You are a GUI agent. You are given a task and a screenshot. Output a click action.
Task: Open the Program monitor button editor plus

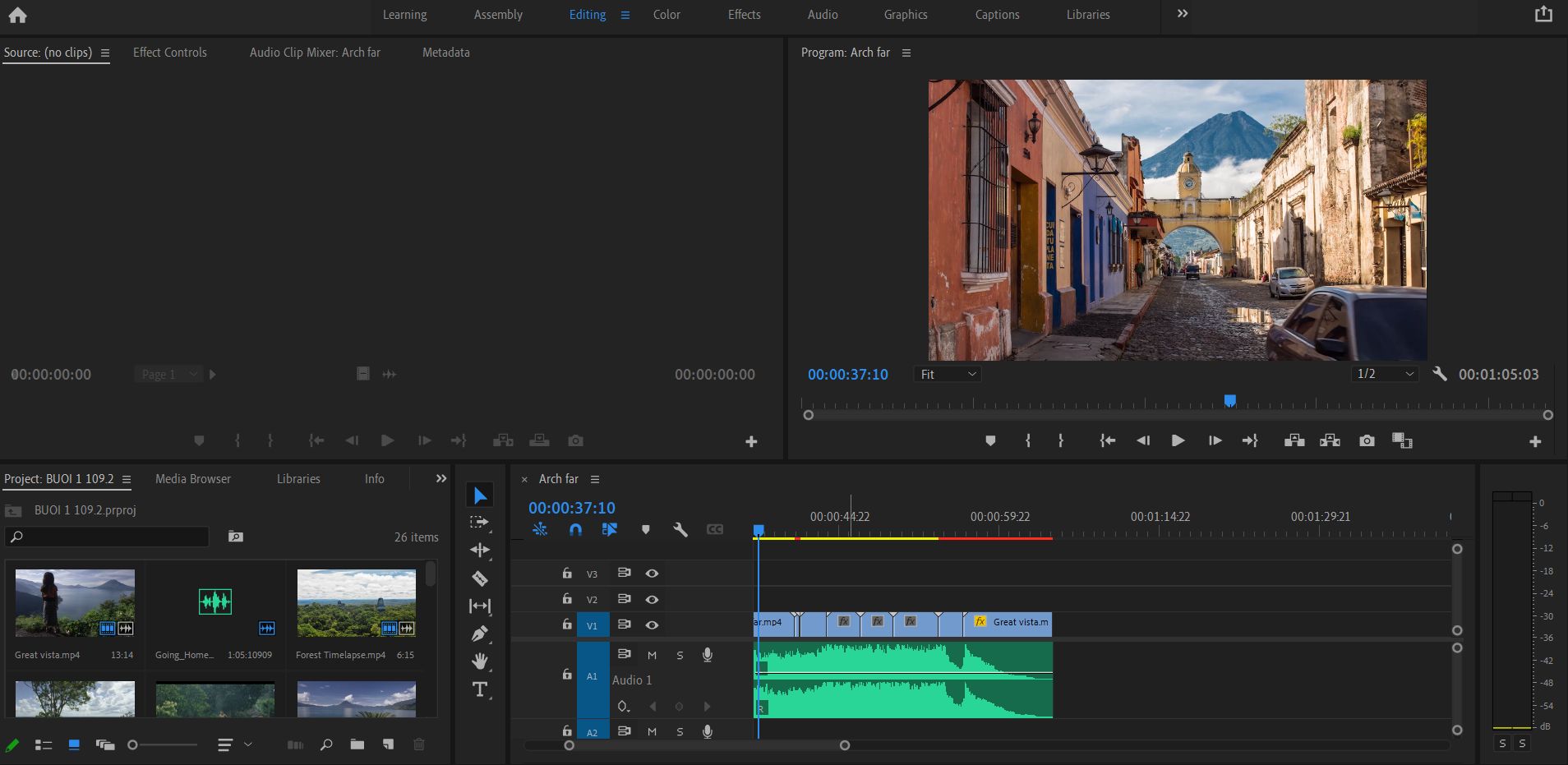[1535, 442]
